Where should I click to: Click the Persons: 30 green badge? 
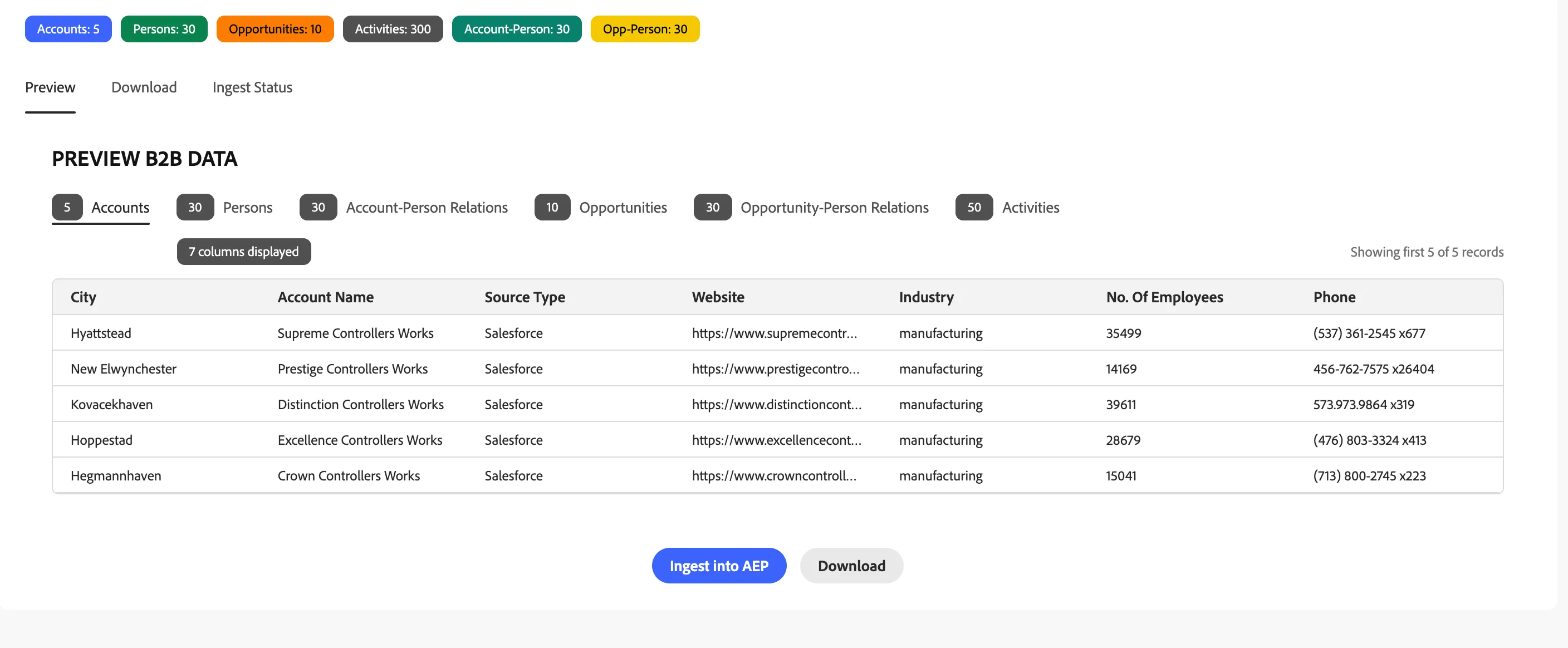click(x=164, y=29)
